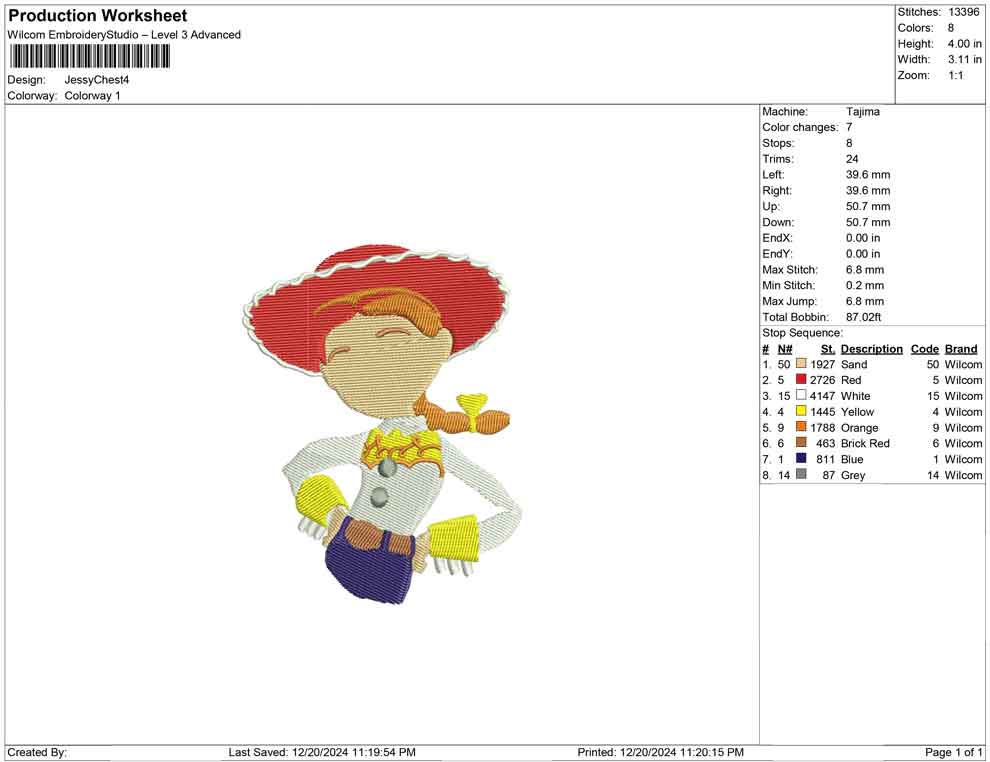Click the 'Created By:' footer label

point(37,752)
